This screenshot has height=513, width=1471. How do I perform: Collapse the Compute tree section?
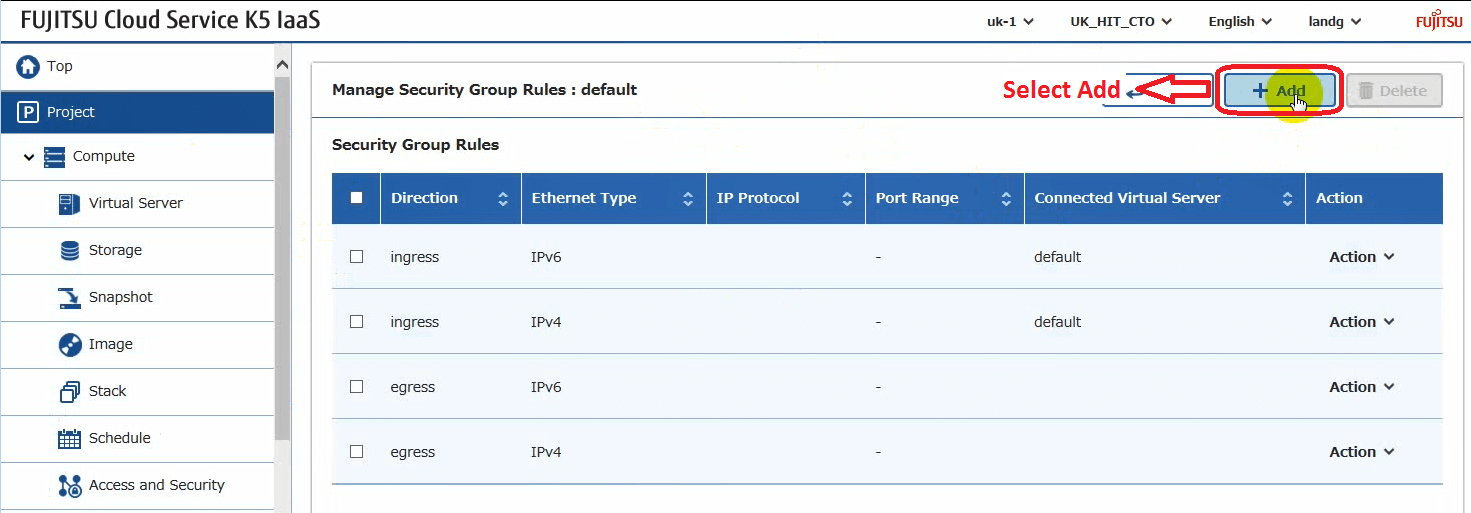29,157
